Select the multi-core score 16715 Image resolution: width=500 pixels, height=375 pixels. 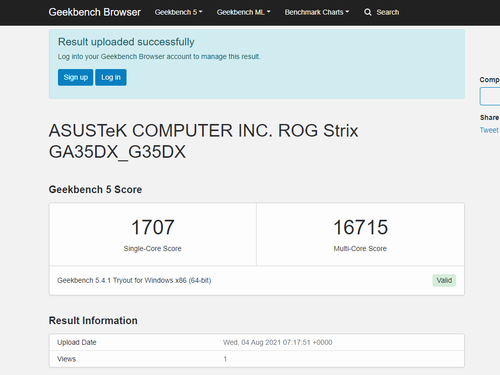[x=360, y=227]
